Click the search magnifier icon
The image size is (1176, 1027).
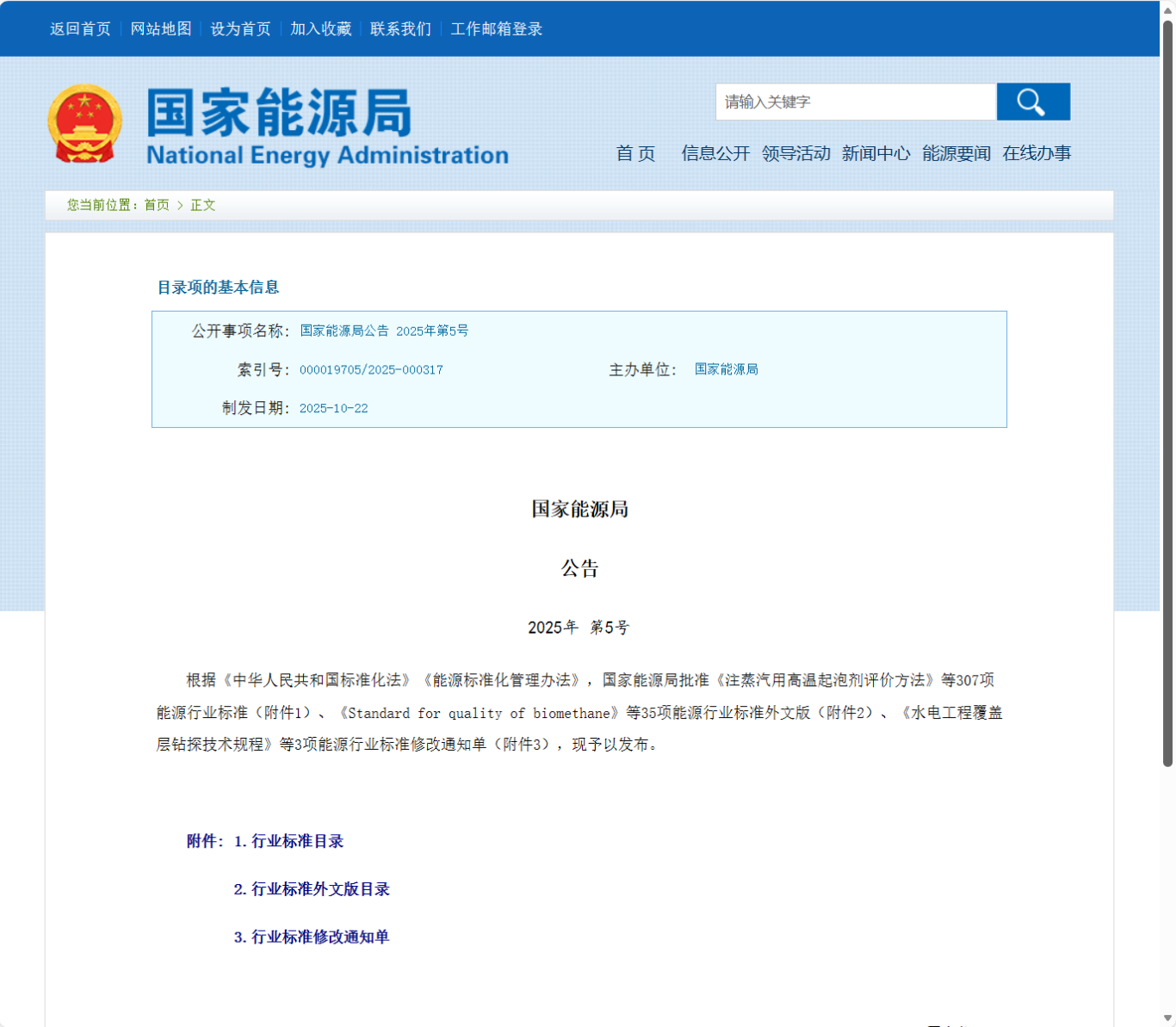pos(1031,101)
